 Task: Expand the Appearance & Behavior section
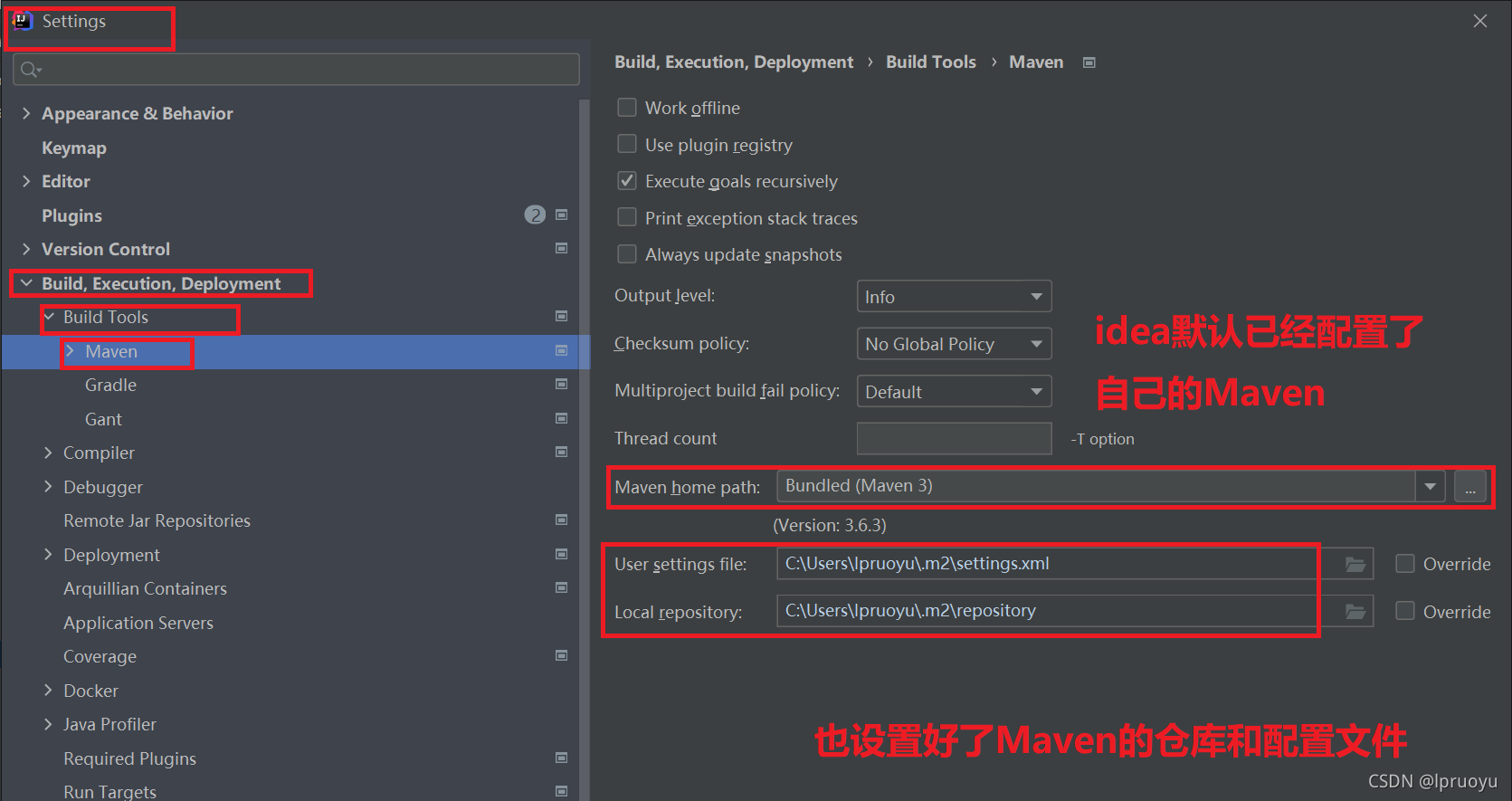coord(26,113)
